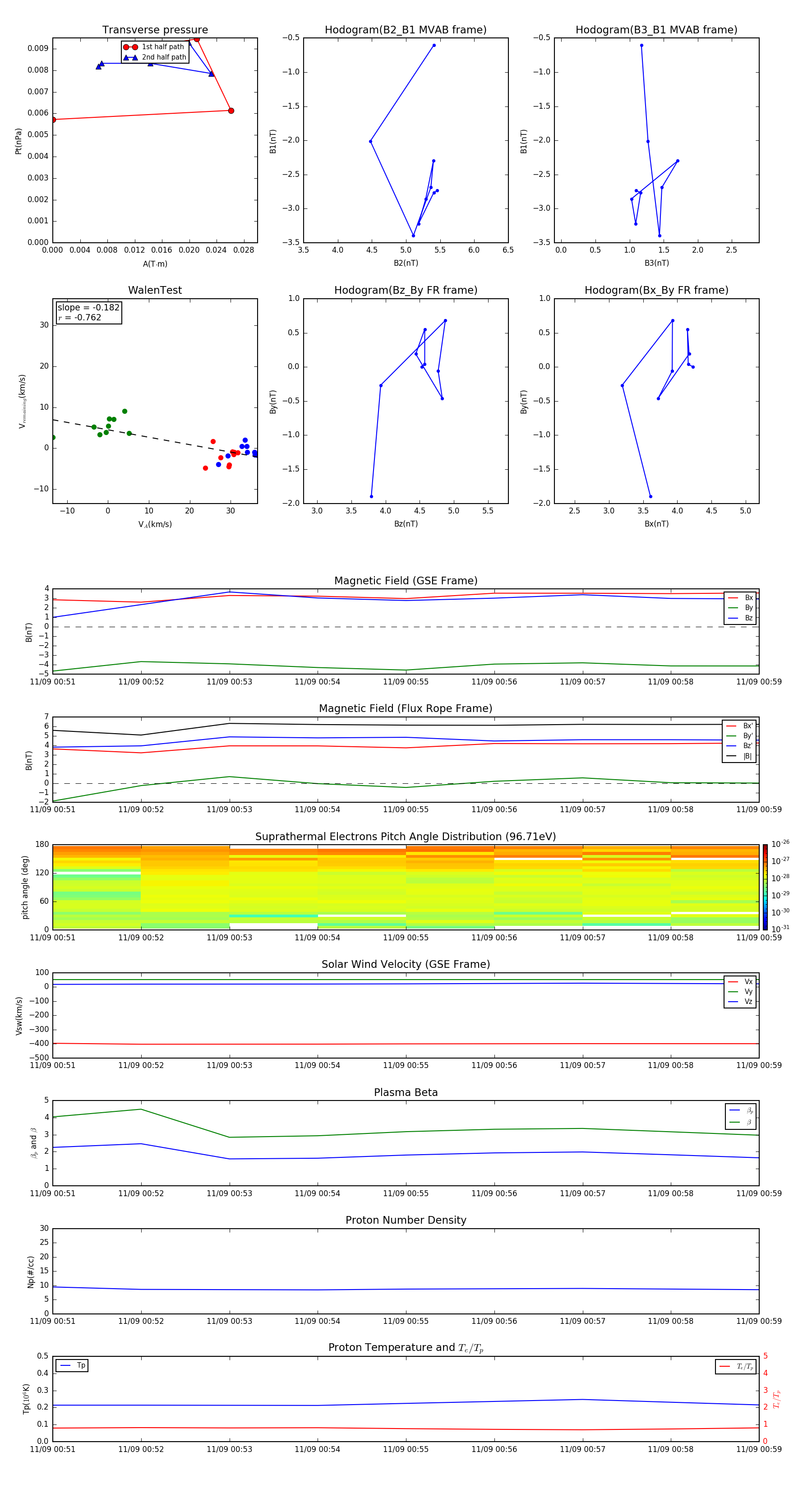Image resolution: width=812 pixels, height=1489 pixels.
Task: Click the pitch angle flux colorbar
Action: (765, 887)
